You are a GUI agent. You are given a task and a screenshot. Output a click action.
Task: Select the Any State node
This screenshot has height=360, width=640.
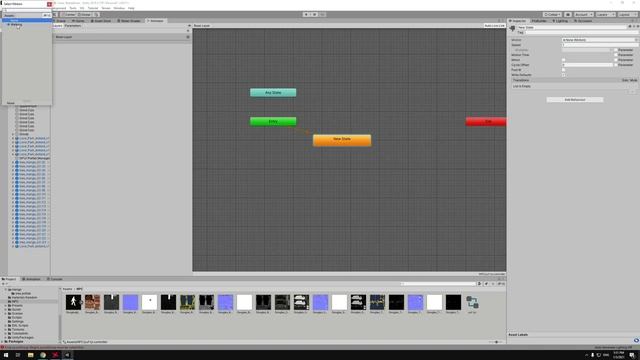click(273, 93)
